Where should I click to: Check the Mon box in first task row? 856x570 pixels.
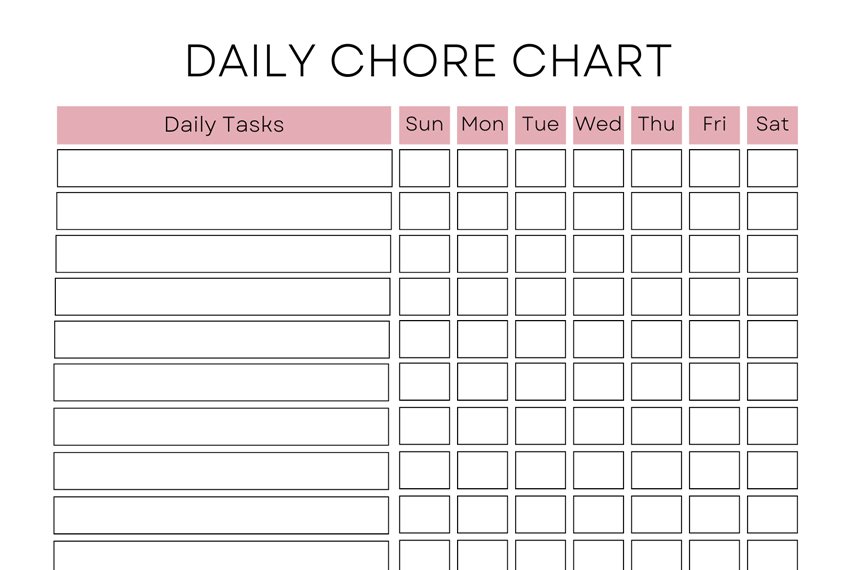click(482, 168)
